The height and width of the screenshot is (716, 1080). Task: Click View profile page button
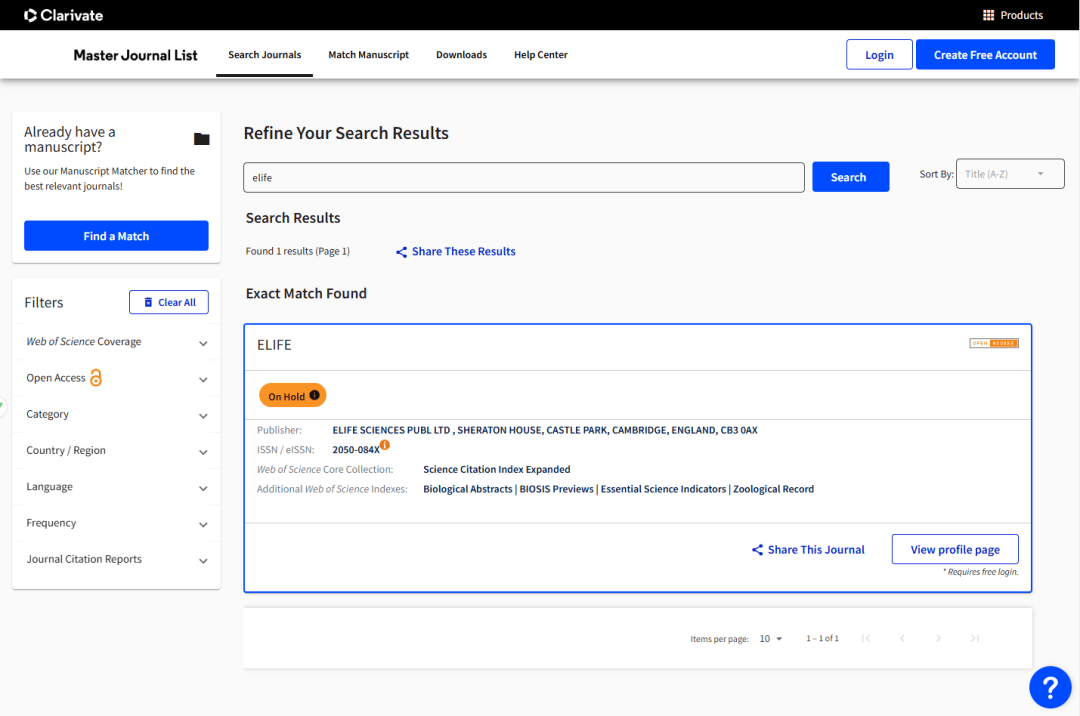pos(954,550)
